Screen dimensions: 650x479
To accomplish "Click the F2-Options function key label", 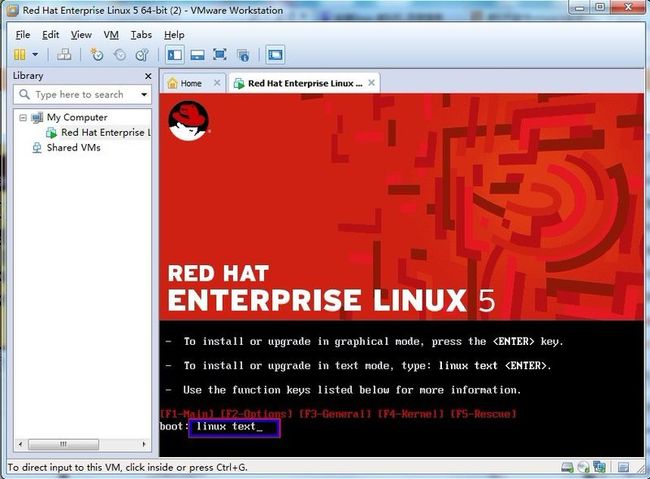I will pos(256,413).
